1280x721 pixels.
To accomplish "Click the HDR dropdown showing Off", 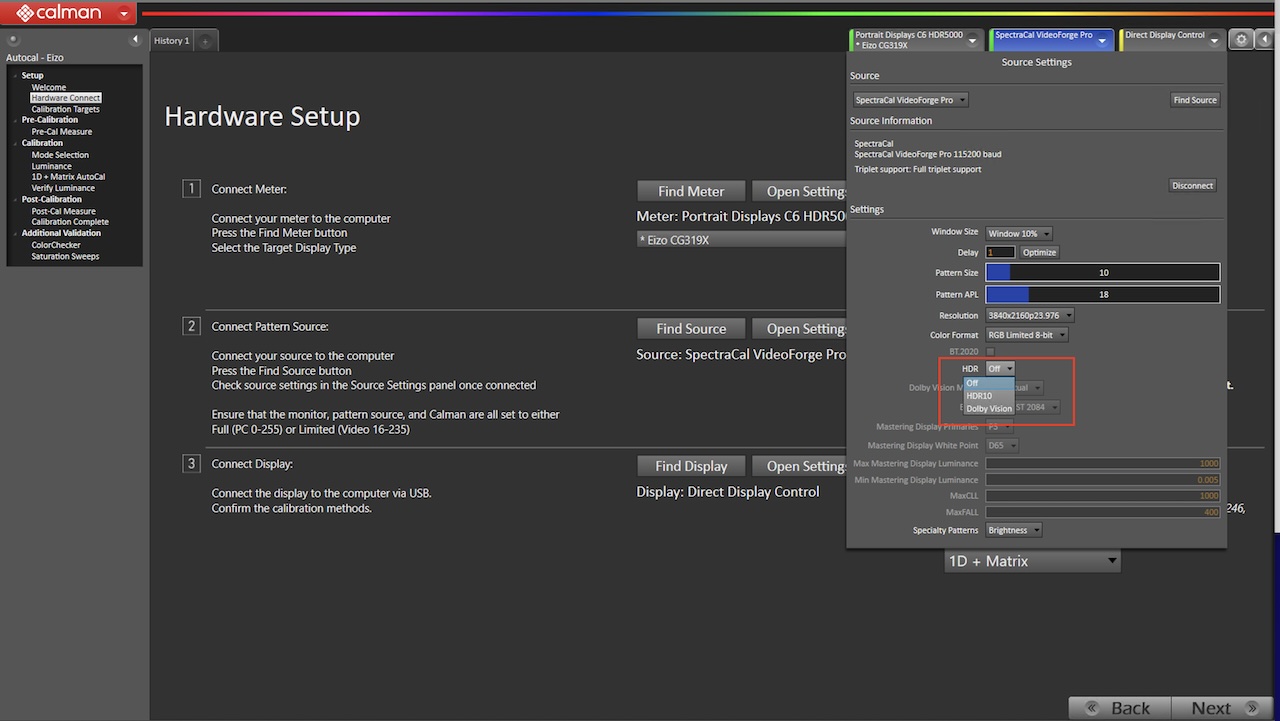I will 1000,369.
